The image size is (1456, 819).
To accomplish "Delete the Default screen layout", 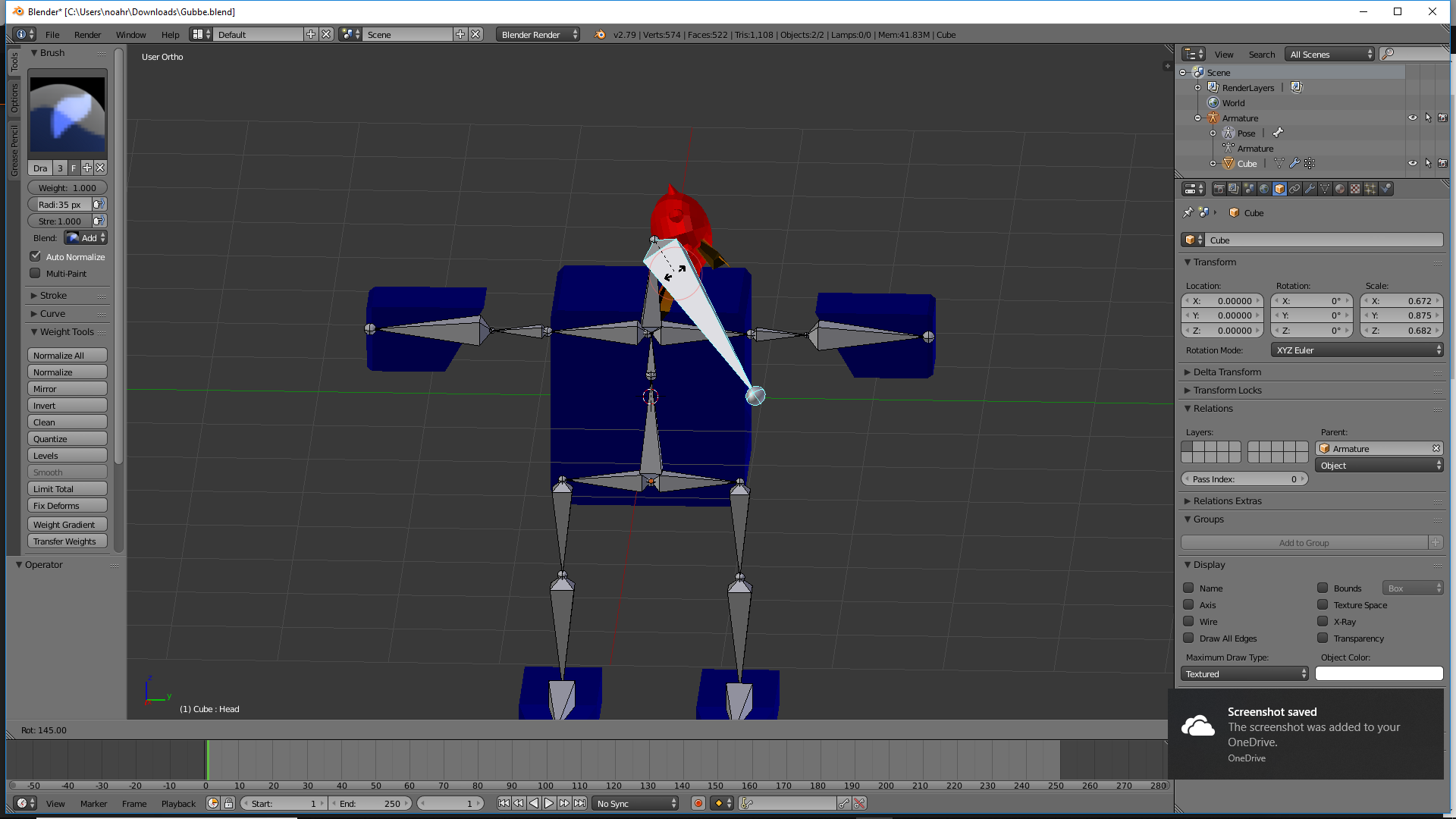I will click(326, 34).
